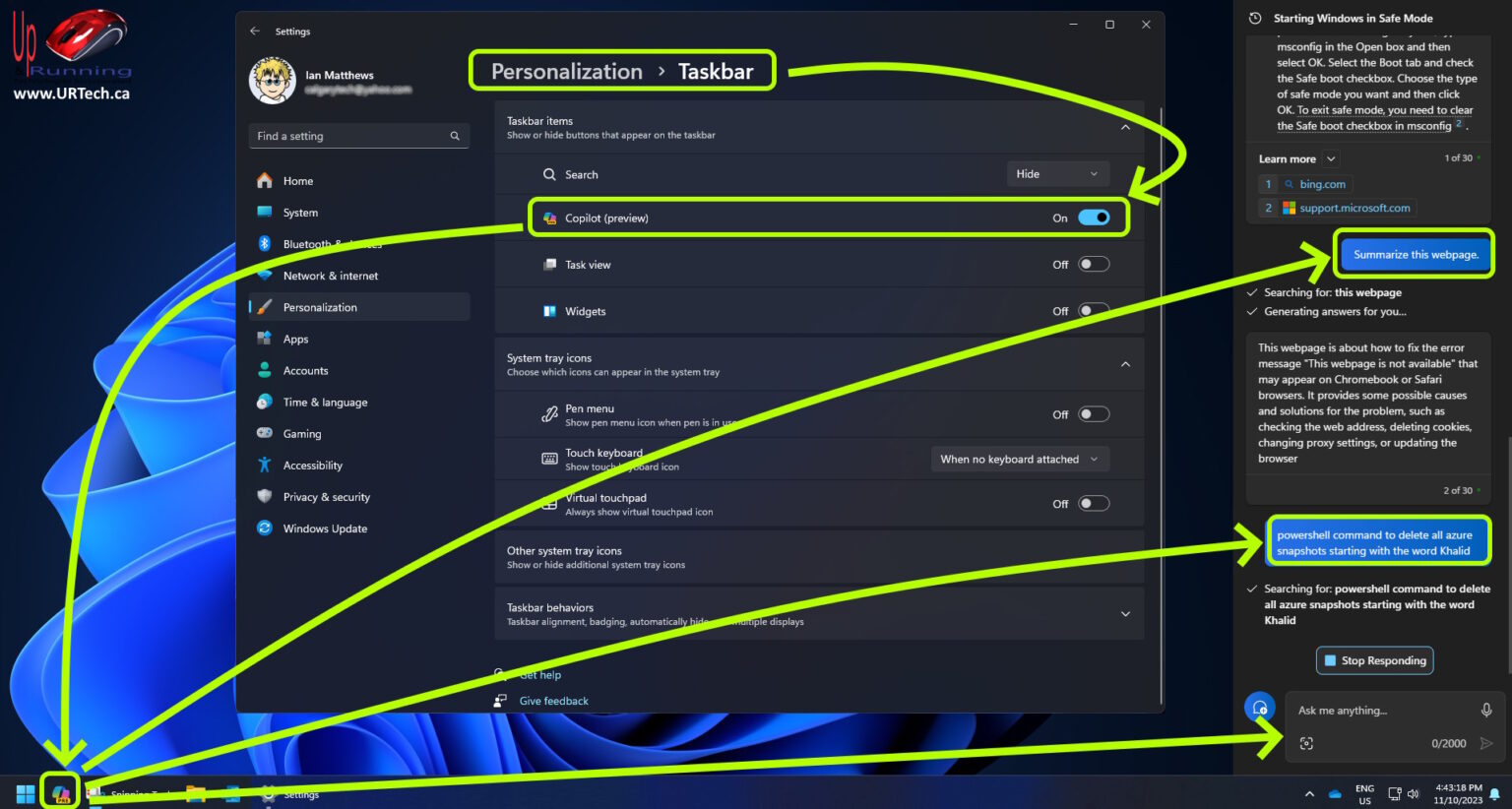This screenshot has width=1512, height=809.
Task: Click the Settings back arrow
Action: point(255,31)
